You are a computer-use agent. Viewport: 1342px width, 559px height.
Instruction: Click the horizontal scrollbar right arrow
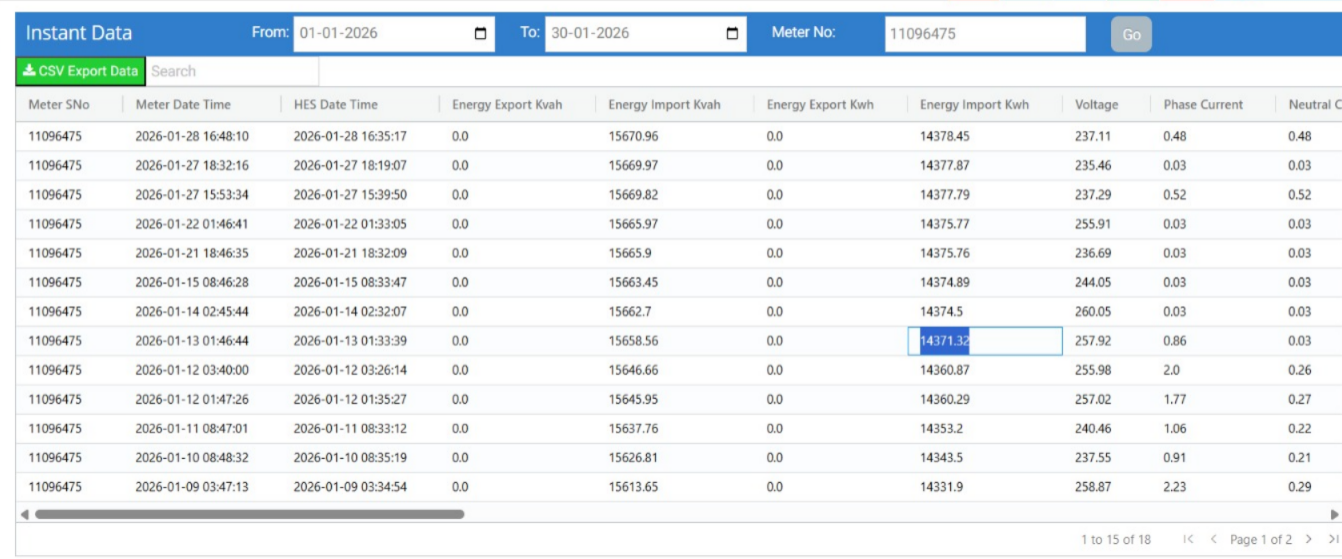1334,514
